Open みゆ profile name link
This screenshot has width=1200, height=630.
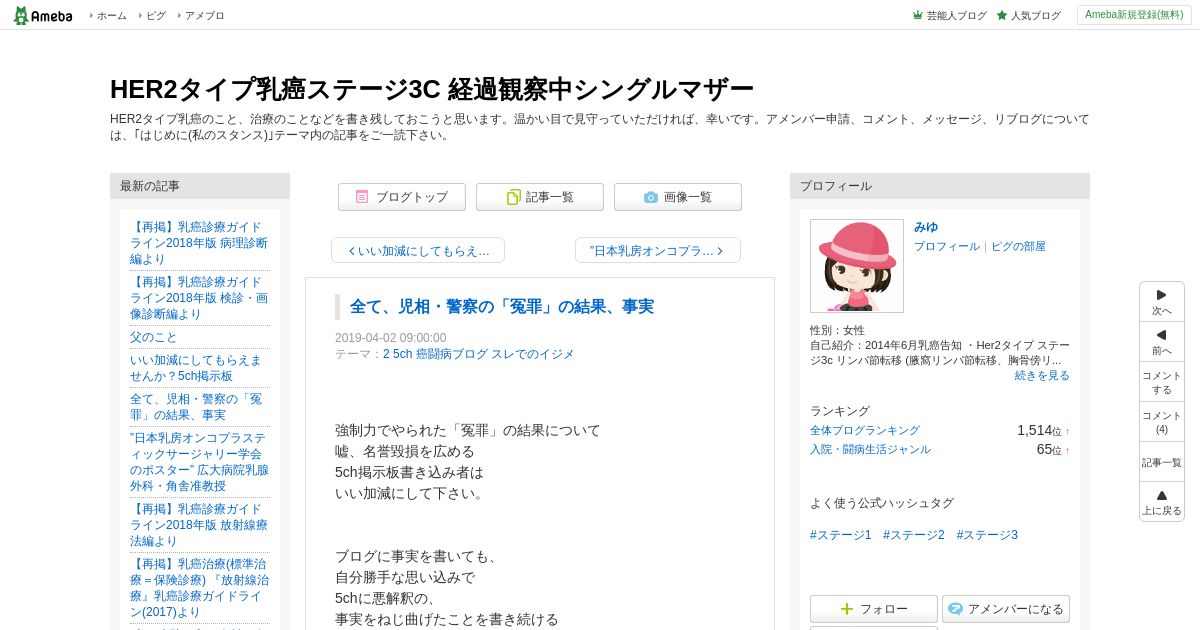click(926, 227)
